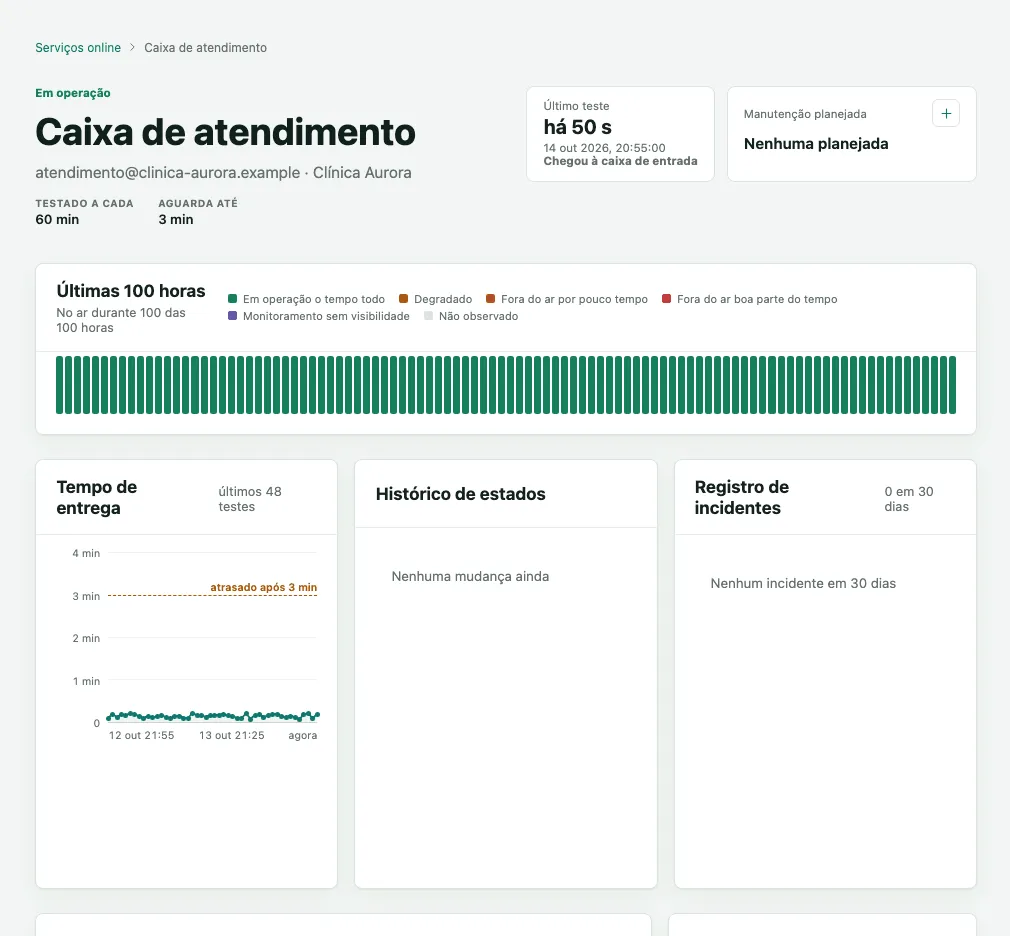1010x936 pixels.
Task: Click the breadcrumb chevron separator
Action: point(132,48)
